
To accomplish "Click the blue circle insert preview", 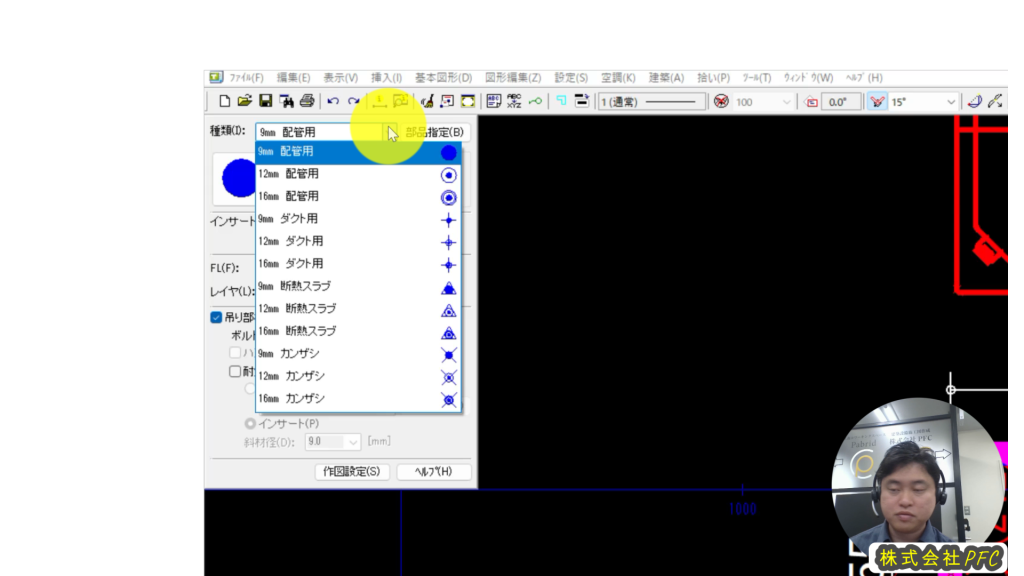I will tap(238, 177).
